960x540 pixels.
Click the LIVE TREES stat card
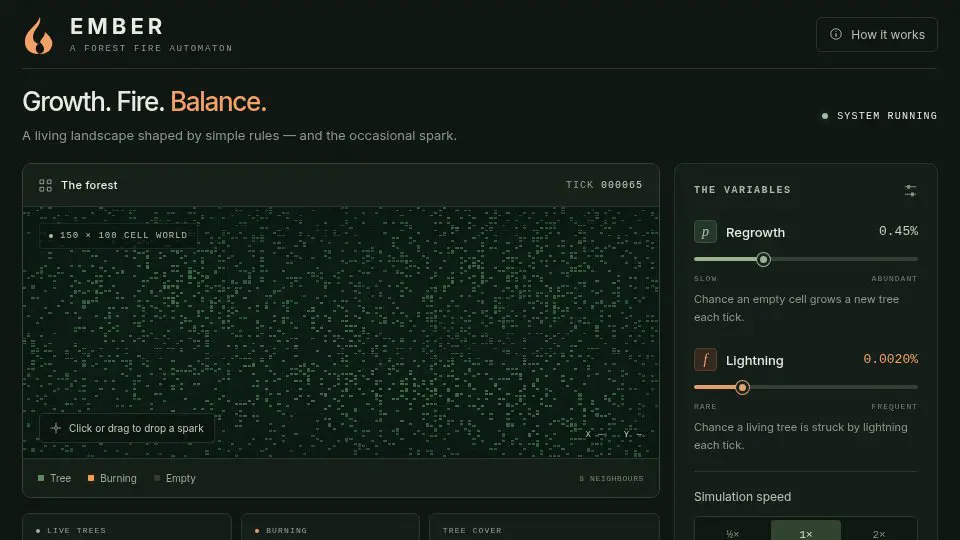tap(127, 527)
